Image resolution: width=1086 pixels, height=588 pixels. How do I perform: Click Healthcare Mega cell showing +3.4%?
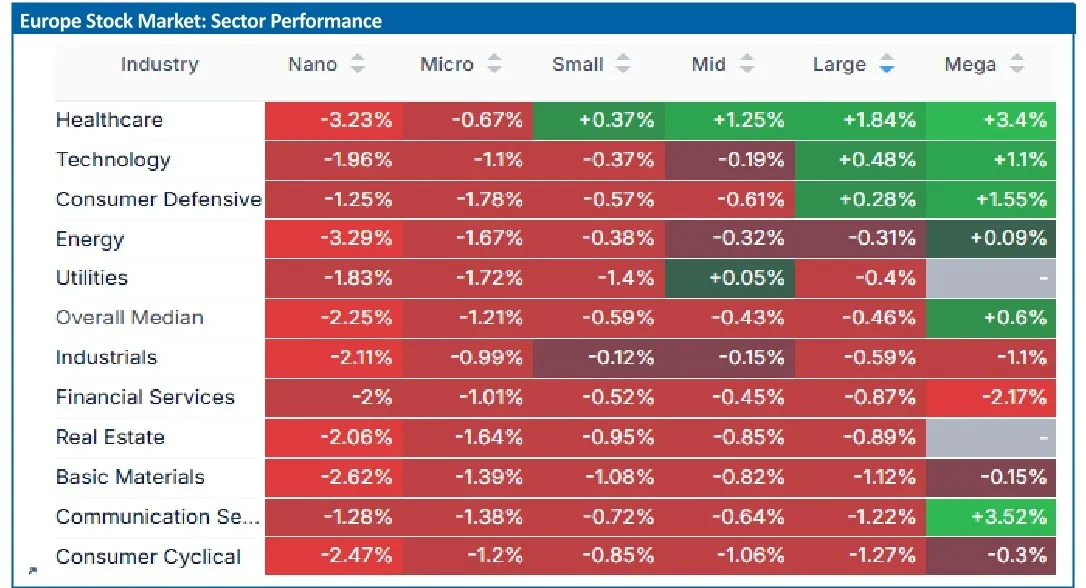click(x=990, y=121)
